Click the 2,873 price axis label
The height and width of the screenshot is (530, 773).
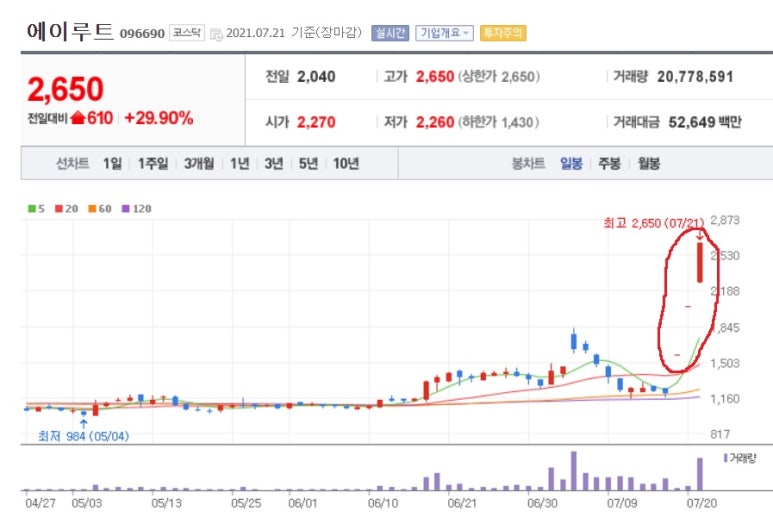click(725, 220)
